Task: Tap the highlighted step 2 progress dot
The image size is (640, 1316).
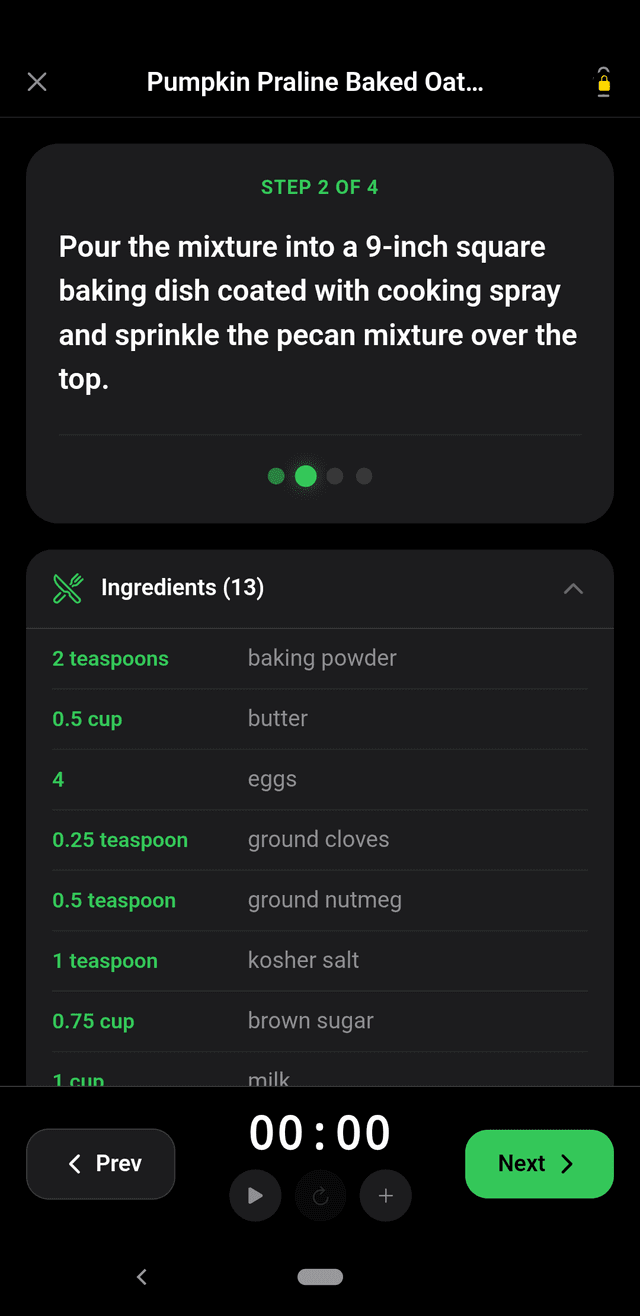Action: coord(305,476)
